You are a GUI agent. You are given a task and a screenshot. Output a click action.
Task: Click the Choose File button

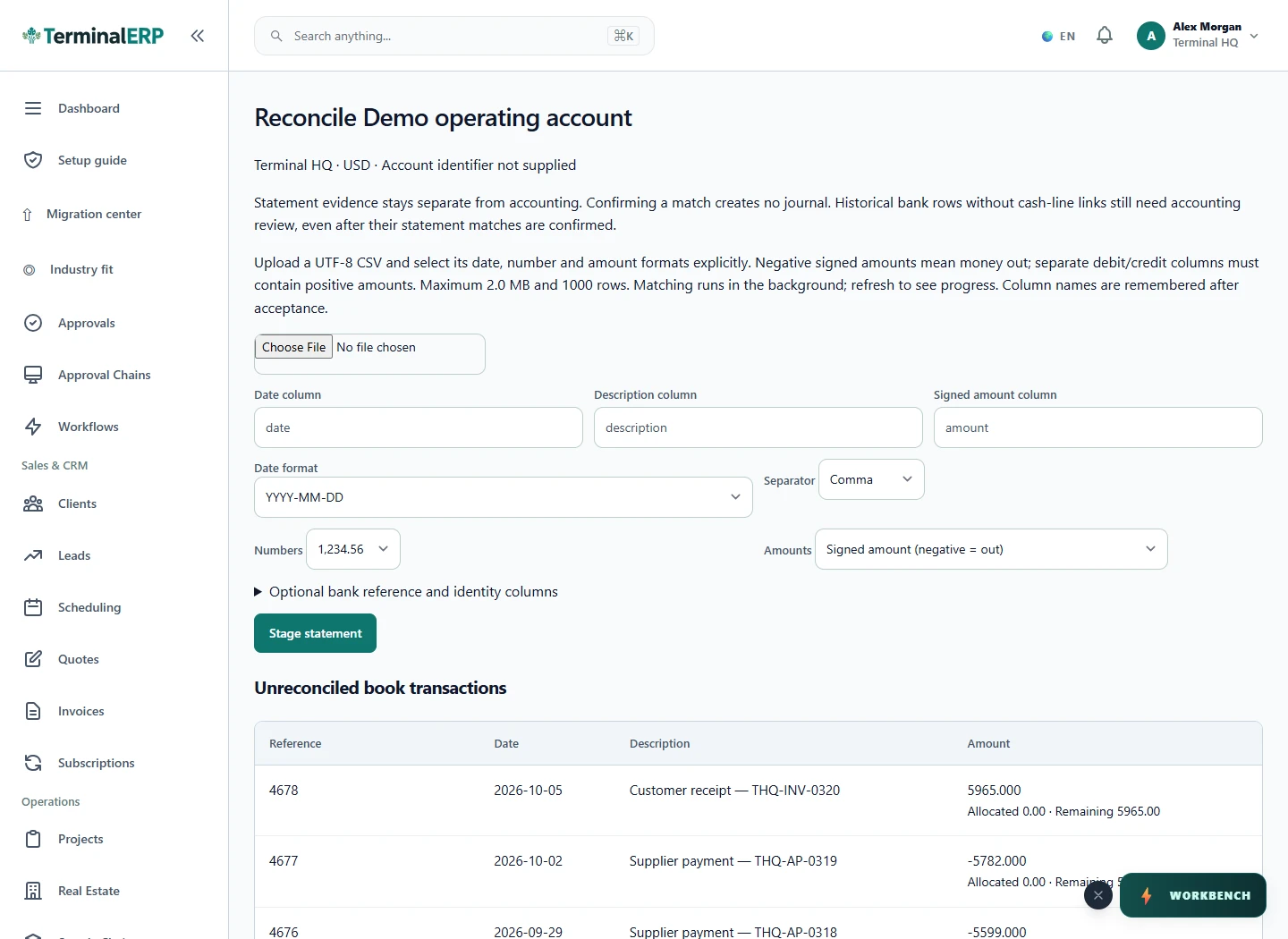coord(294,347)
